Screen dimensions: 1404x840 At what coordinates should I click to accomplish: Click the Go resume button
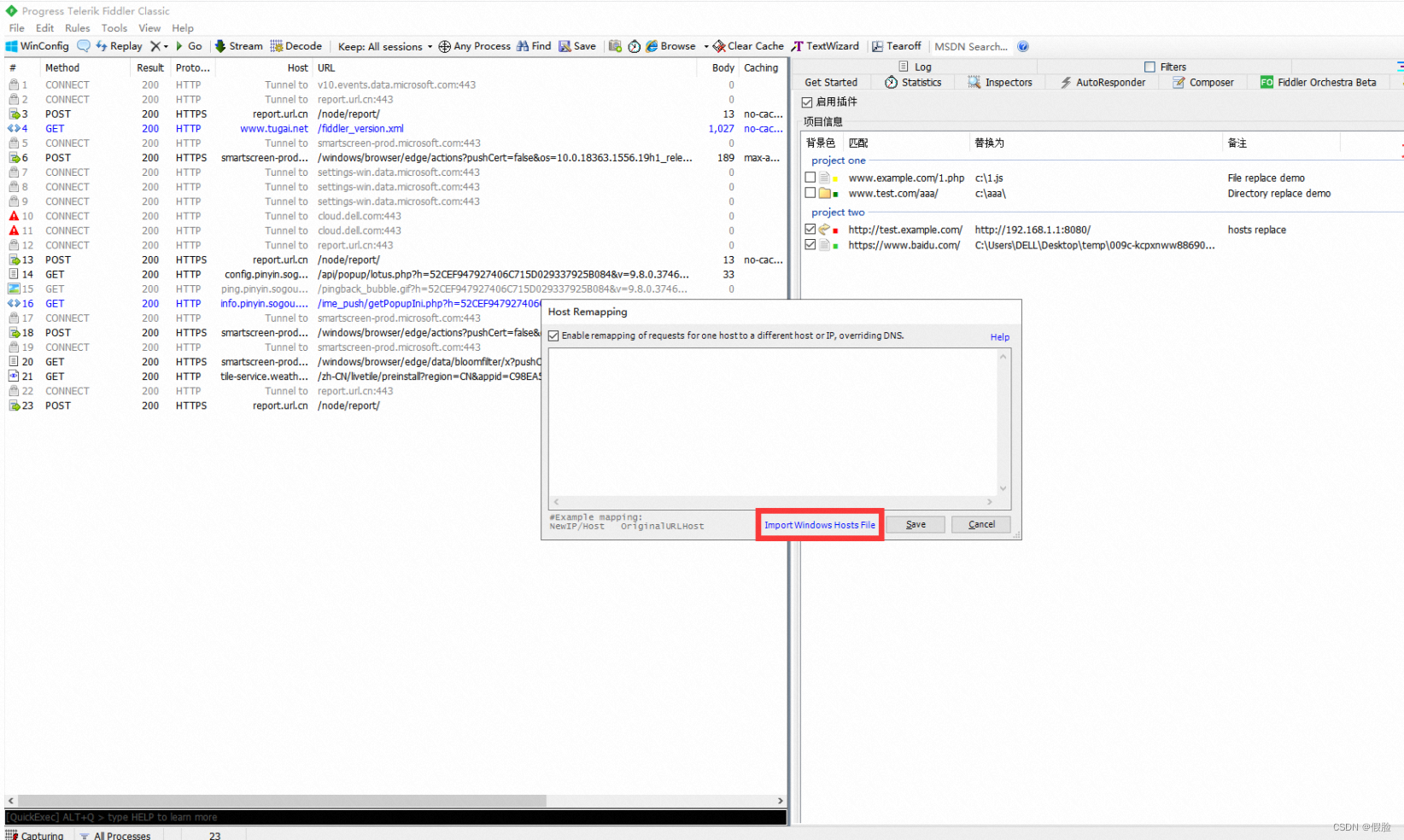(x=190, y=46)
